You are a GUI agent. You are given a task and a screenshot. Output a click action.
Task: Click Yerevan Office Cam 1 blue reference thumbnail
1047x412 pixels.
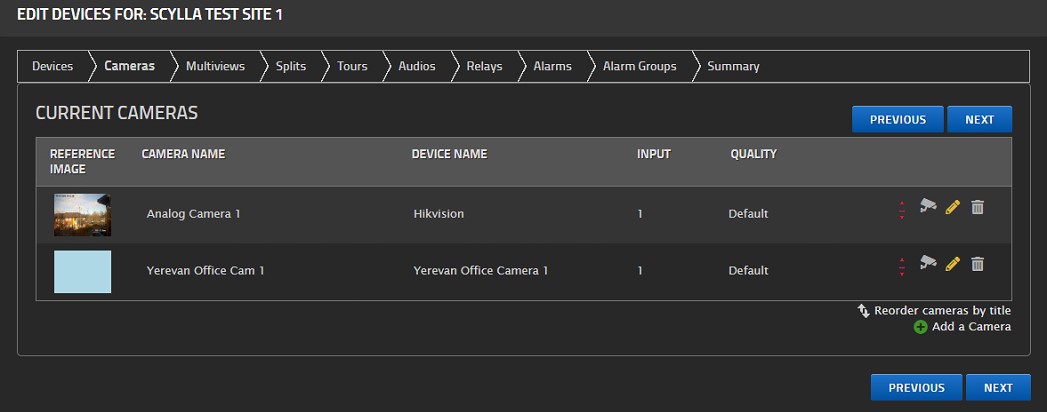coord(82,271)
